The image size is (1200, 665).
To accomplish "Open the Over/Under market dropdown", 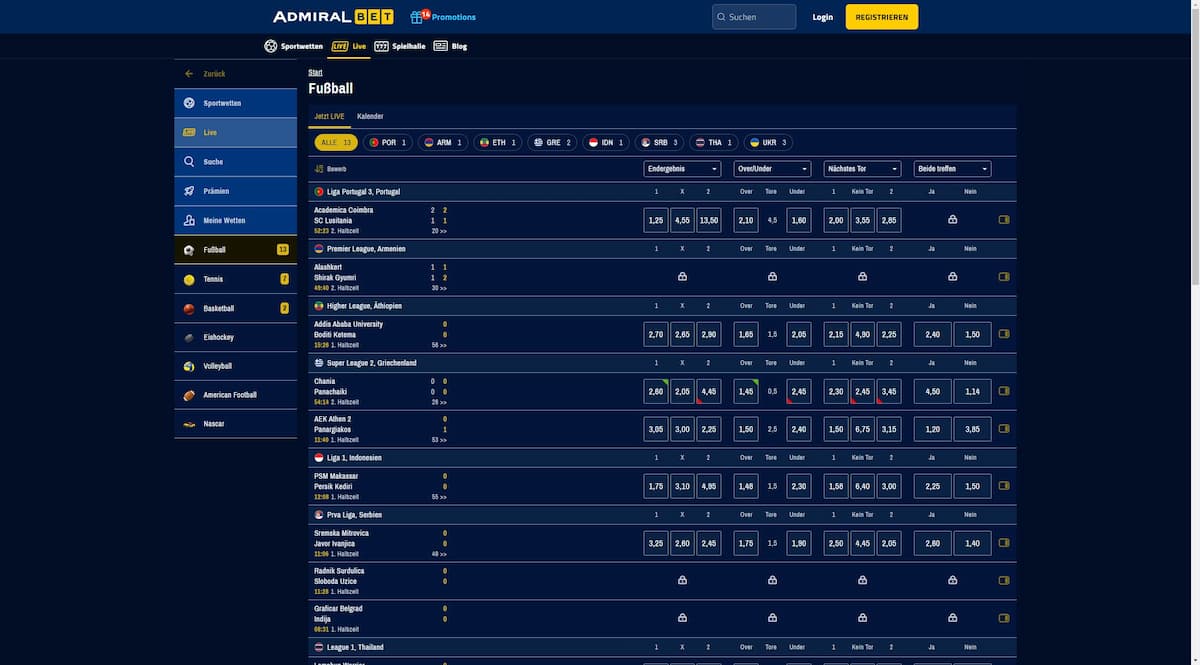I will [772, 169].
